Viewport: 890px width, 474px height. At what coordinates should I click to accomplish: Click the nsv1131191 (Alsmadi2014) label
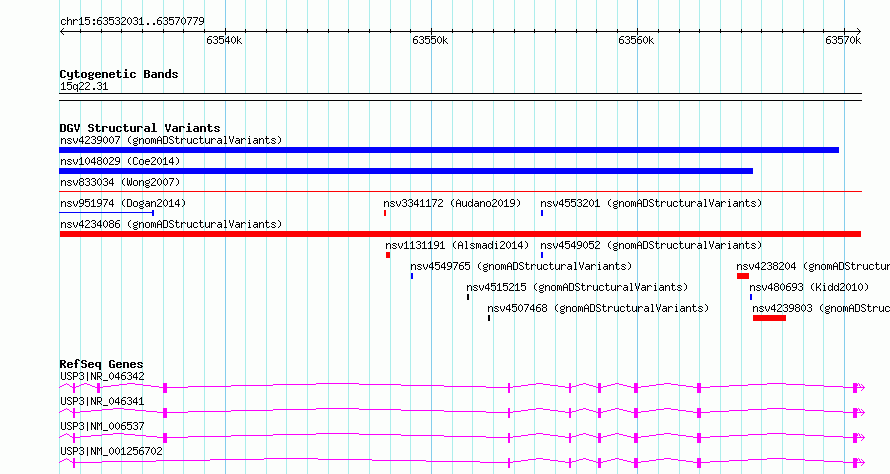click(457, 245)
